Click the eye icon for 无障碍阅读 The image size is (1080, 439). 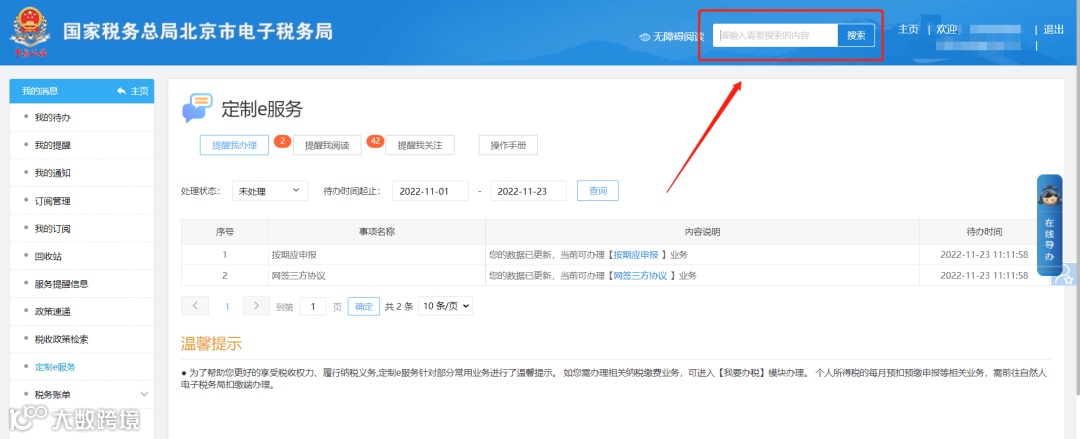coord(645,37)
